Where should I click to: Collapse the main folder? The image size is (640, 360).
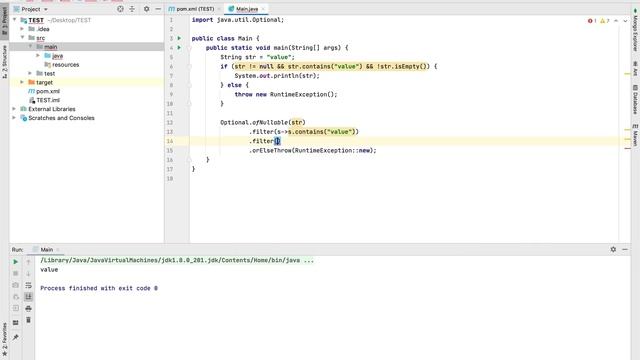pyautogui.click(x=30, y=47)
